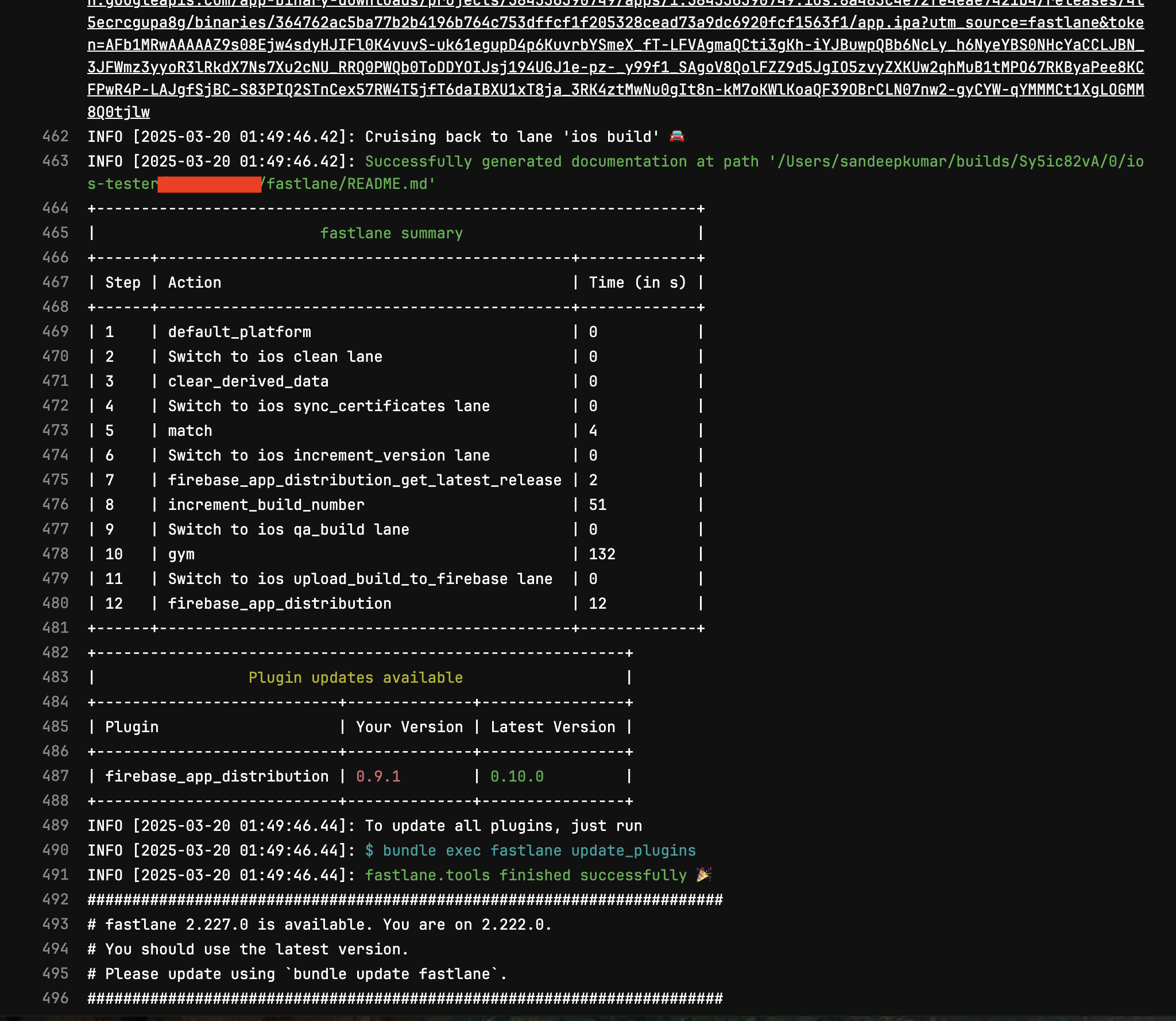Image resolution: width=1176 pixels, height=1021 pixels.
Task: Select log line number 462
Action: [x=55, y=137]
